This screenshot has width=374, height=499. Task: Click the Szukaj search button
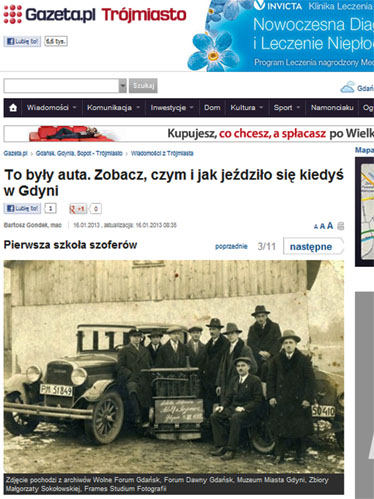(143, 86)
